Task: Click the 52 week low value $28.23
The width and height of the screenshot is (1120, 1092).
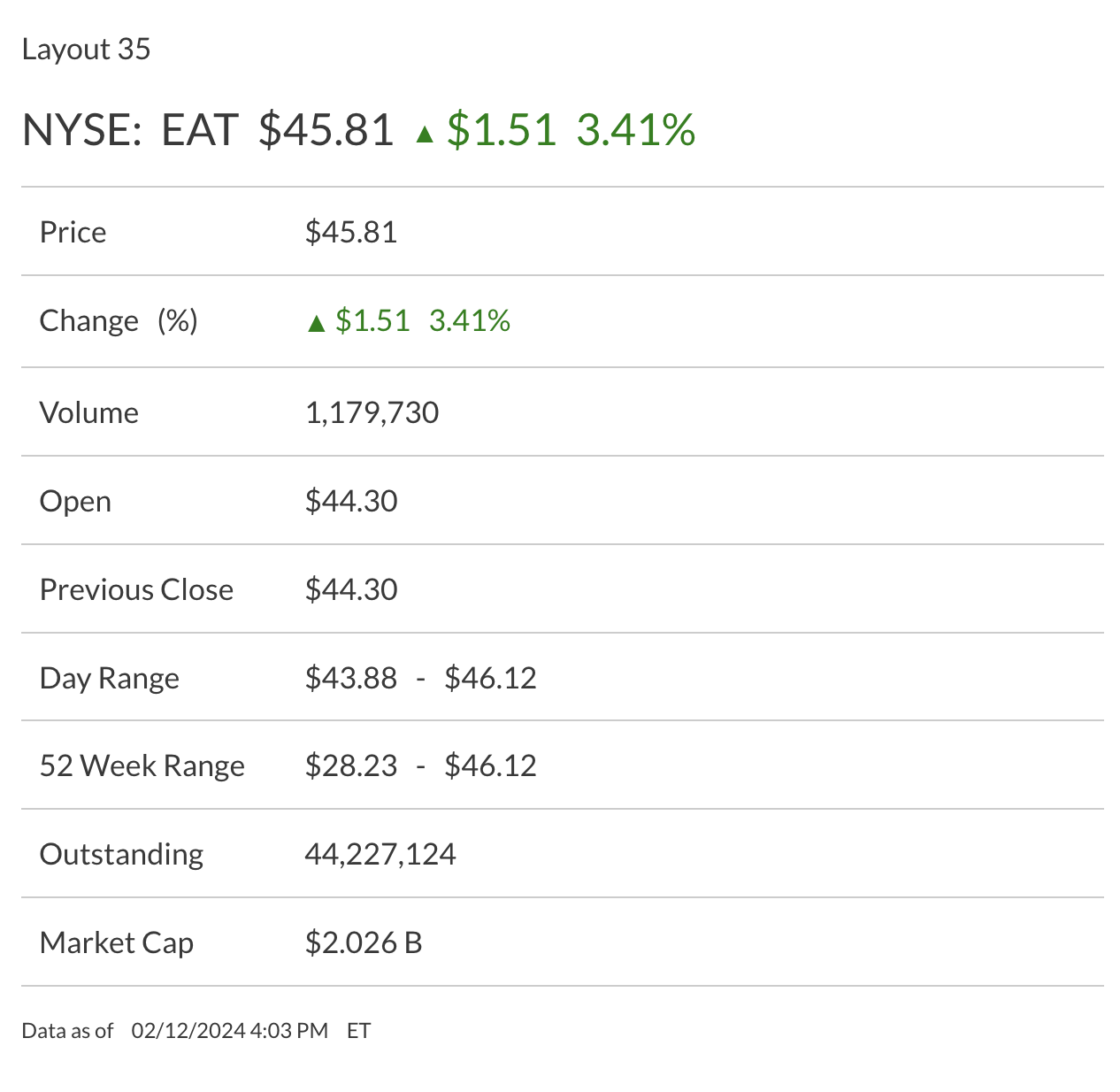Action: (351, 765)
